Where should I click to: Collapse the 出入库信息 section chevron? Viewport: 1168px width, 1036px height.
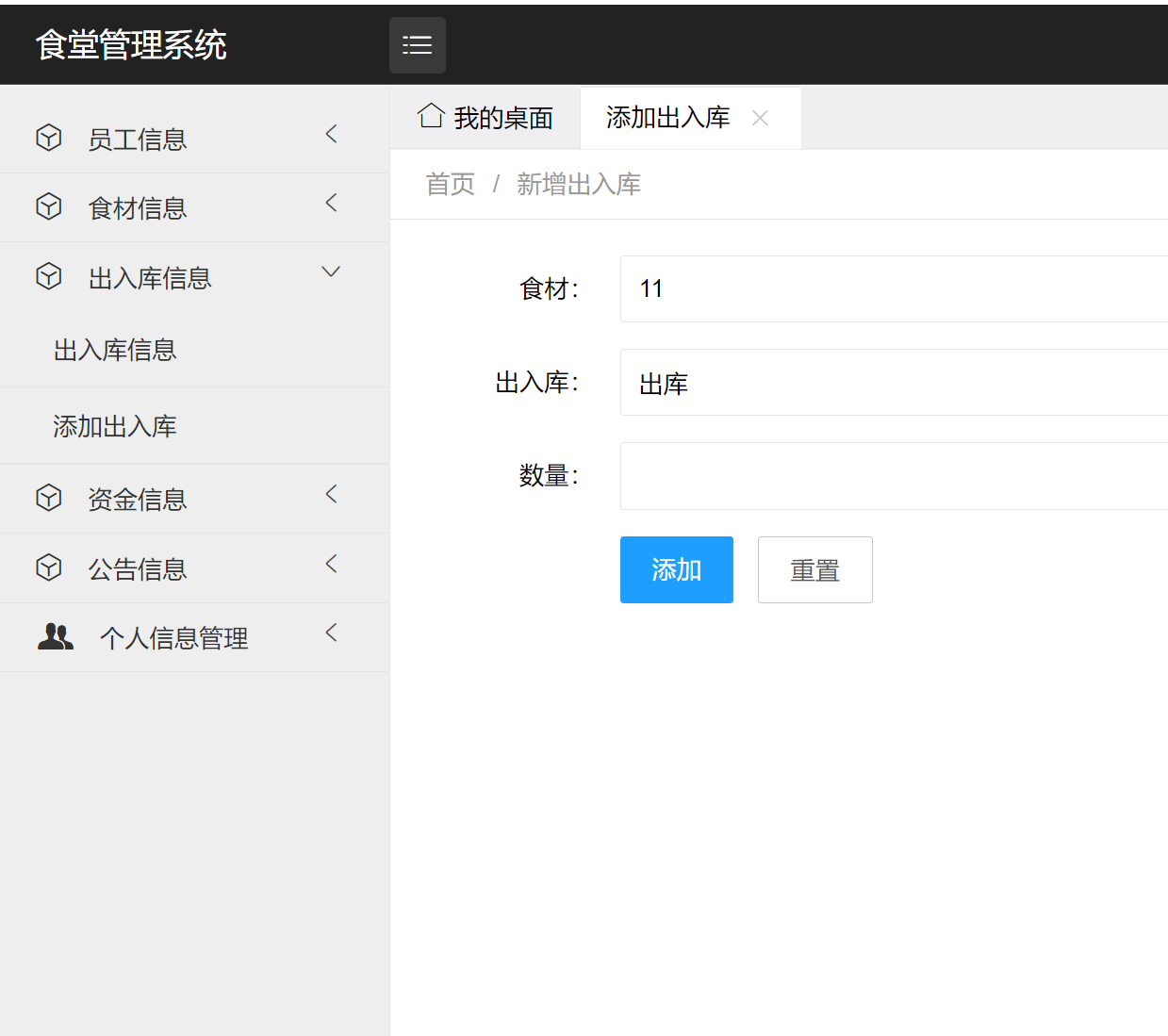(331, 271)
